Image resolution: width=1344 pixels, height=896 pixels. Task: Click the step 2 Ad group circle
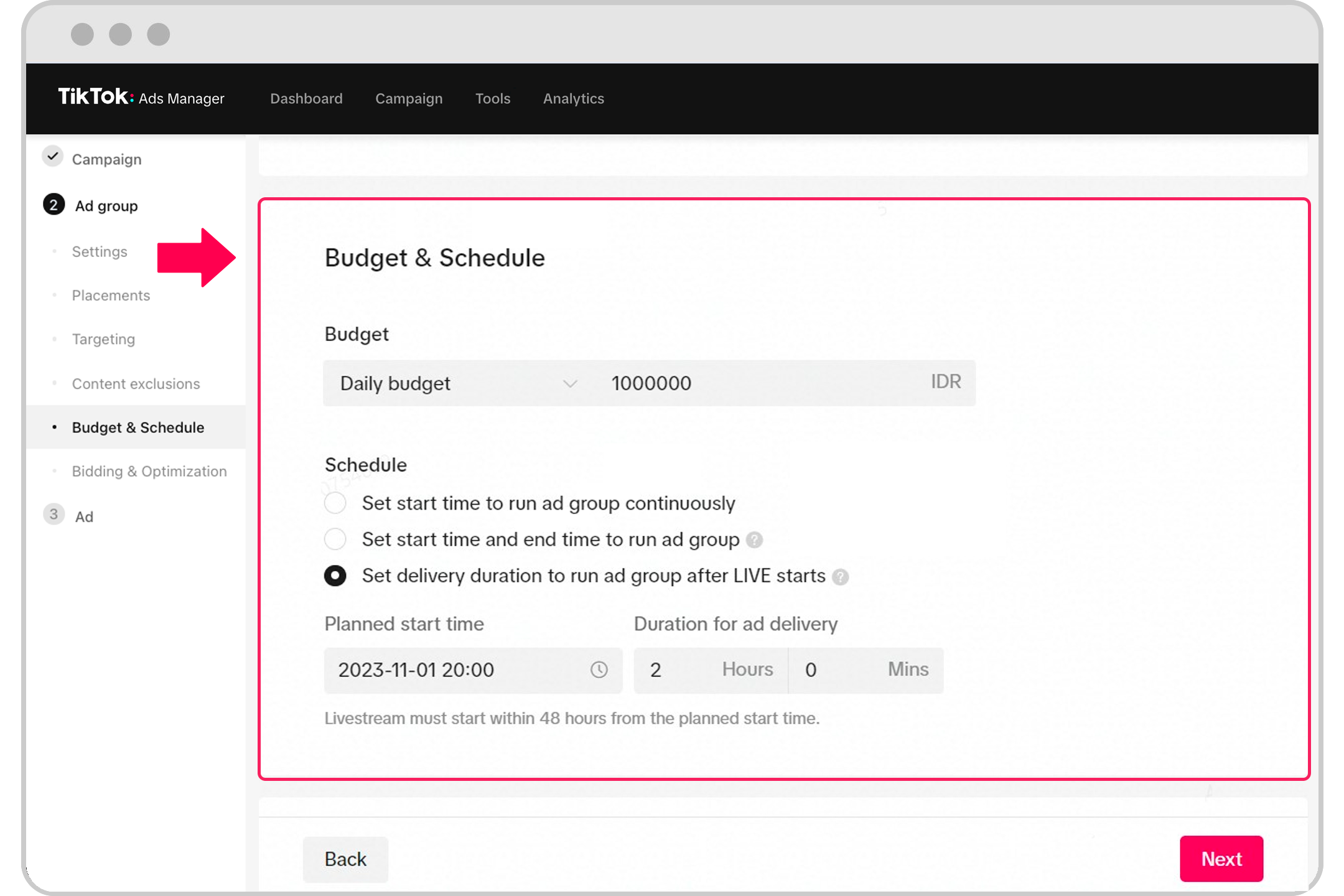tap(54, 205)
